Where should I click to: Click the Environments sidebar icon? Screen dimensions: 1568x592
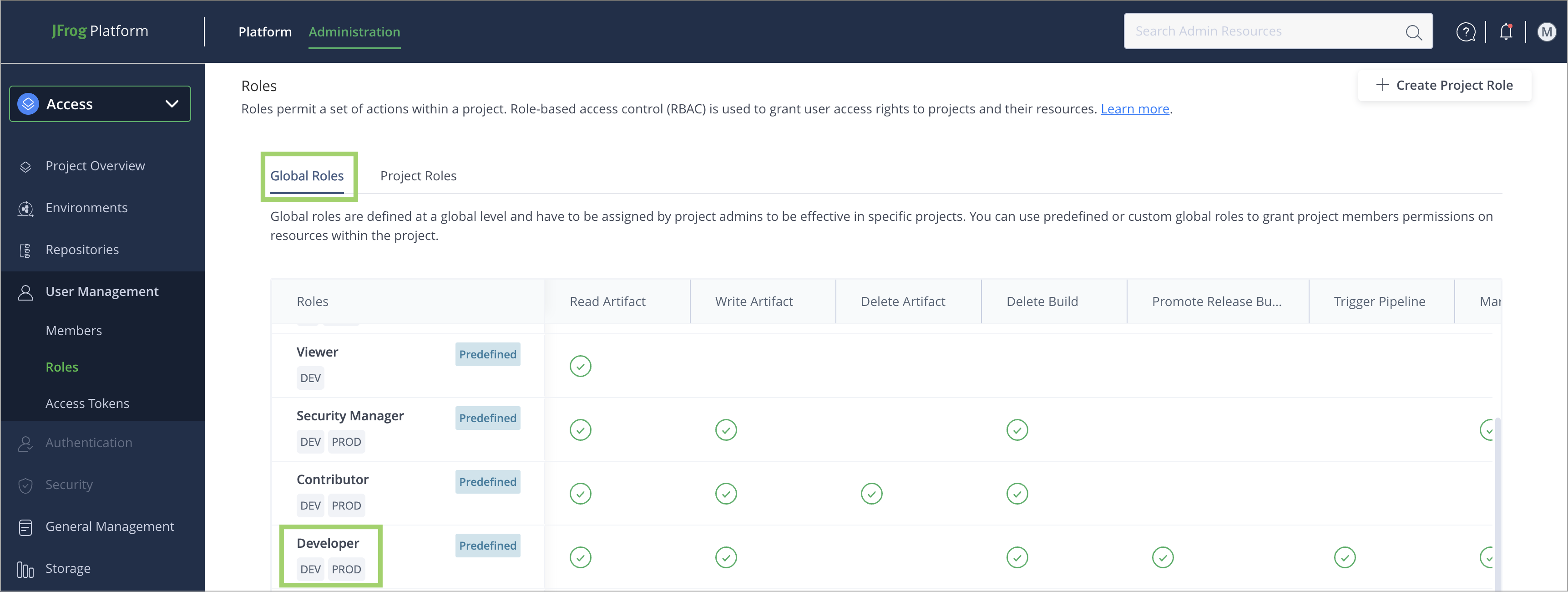point(25,208)
